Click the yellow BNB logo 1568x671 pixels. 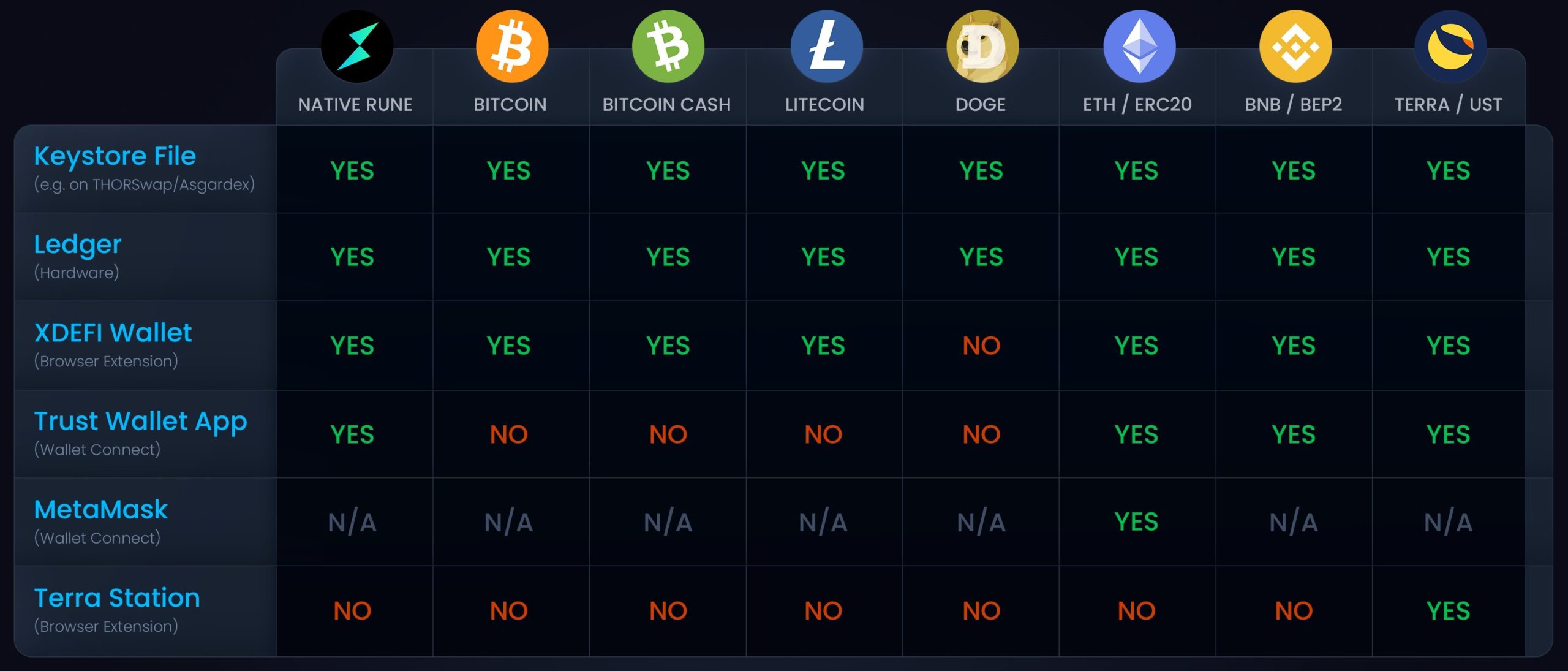point(1295,47)
